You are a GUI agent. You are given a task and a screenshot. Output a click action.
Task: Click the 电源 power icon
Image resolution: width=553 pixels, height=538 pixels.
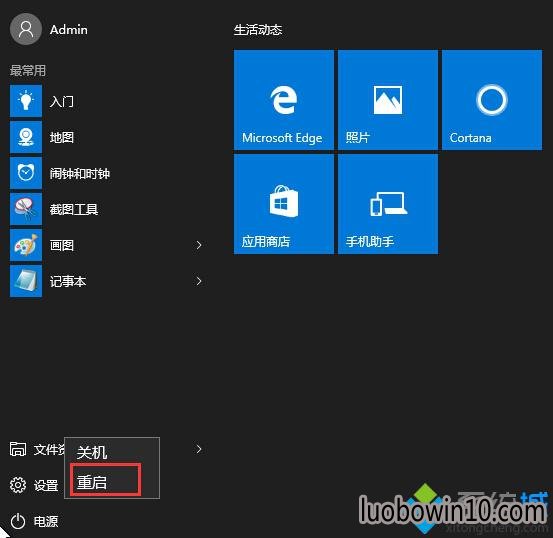(18, 521)
